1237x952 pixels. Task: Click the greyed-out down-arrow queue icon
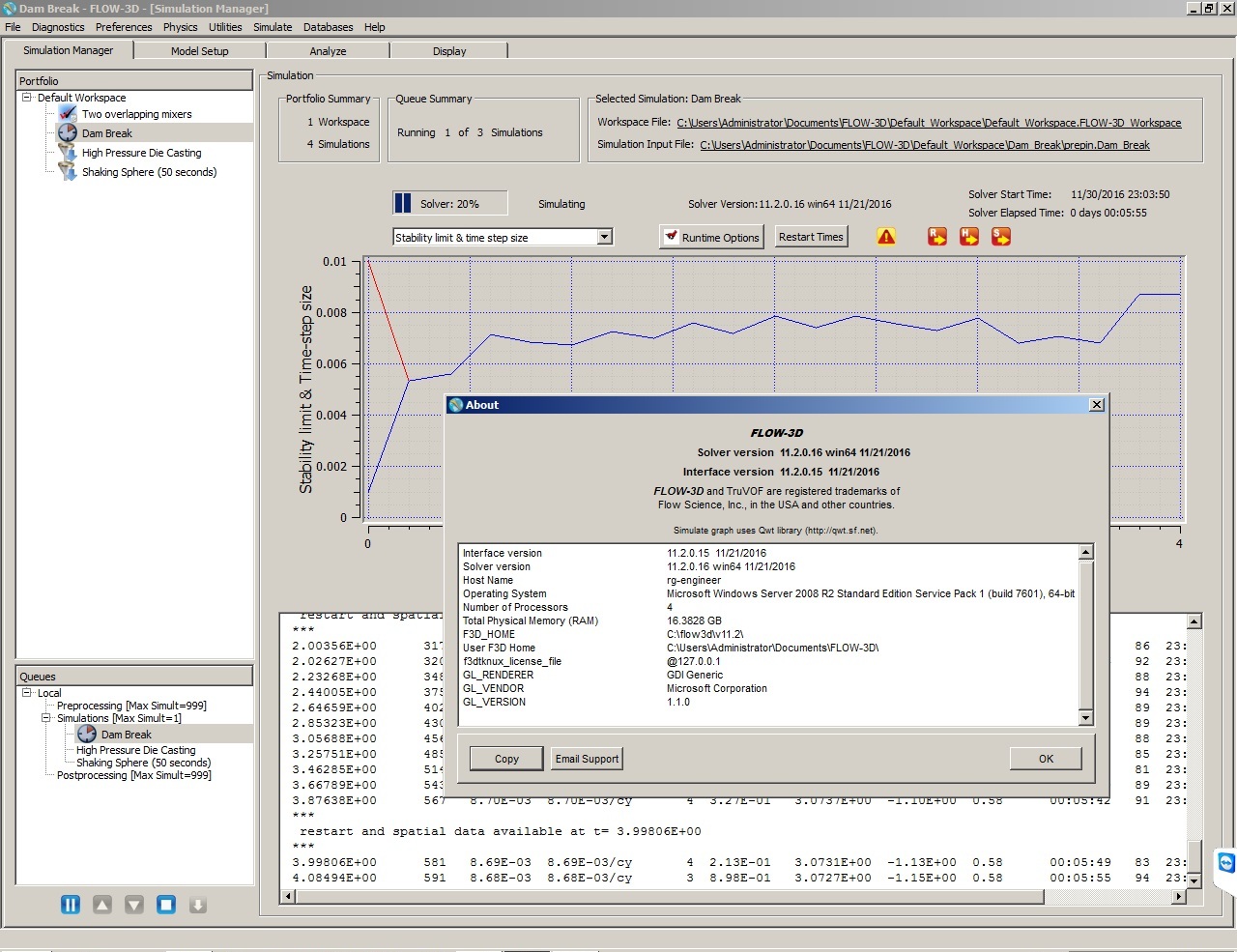tap(198, 905)
